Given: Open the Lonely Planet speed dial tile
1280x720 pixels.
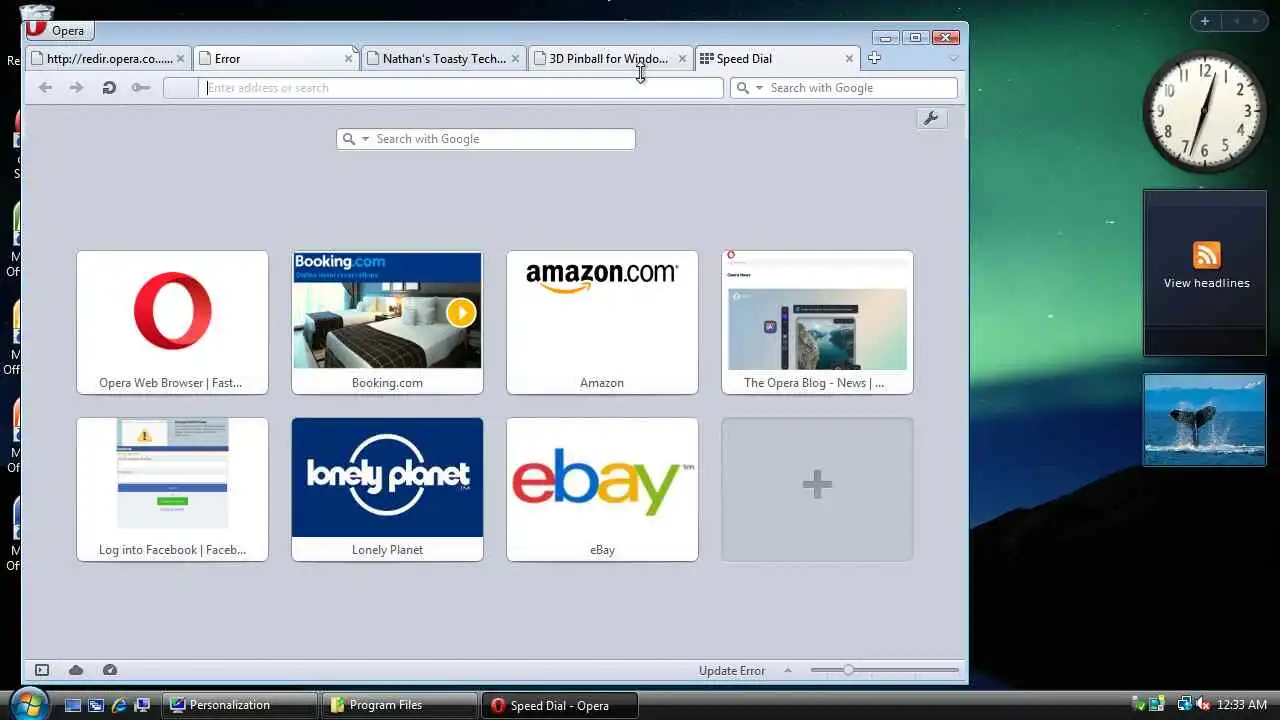Looking at the screenshot, I should pyautogui.click(x=387, y=489).
